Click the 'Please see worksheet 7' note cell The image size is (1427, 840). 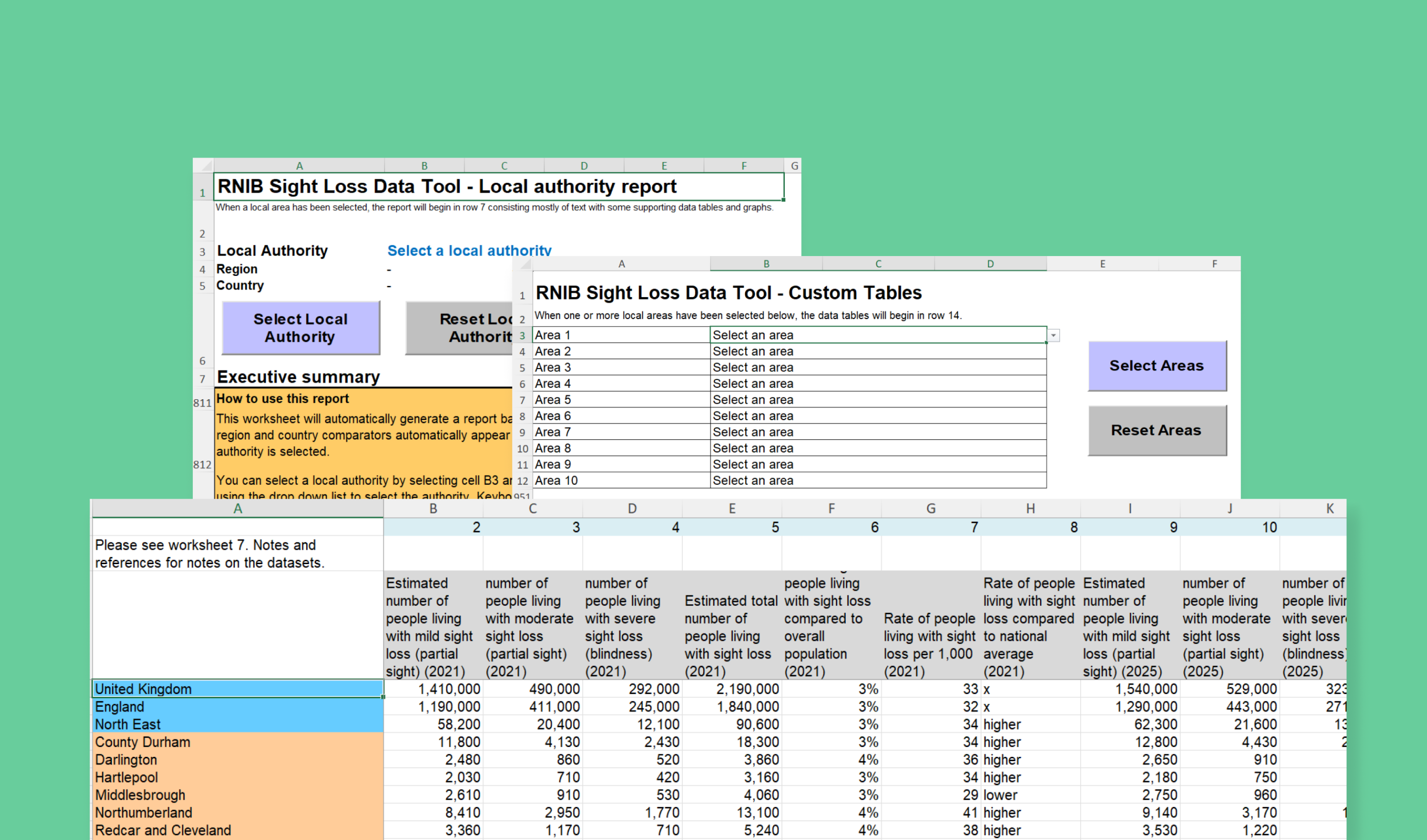238,554
